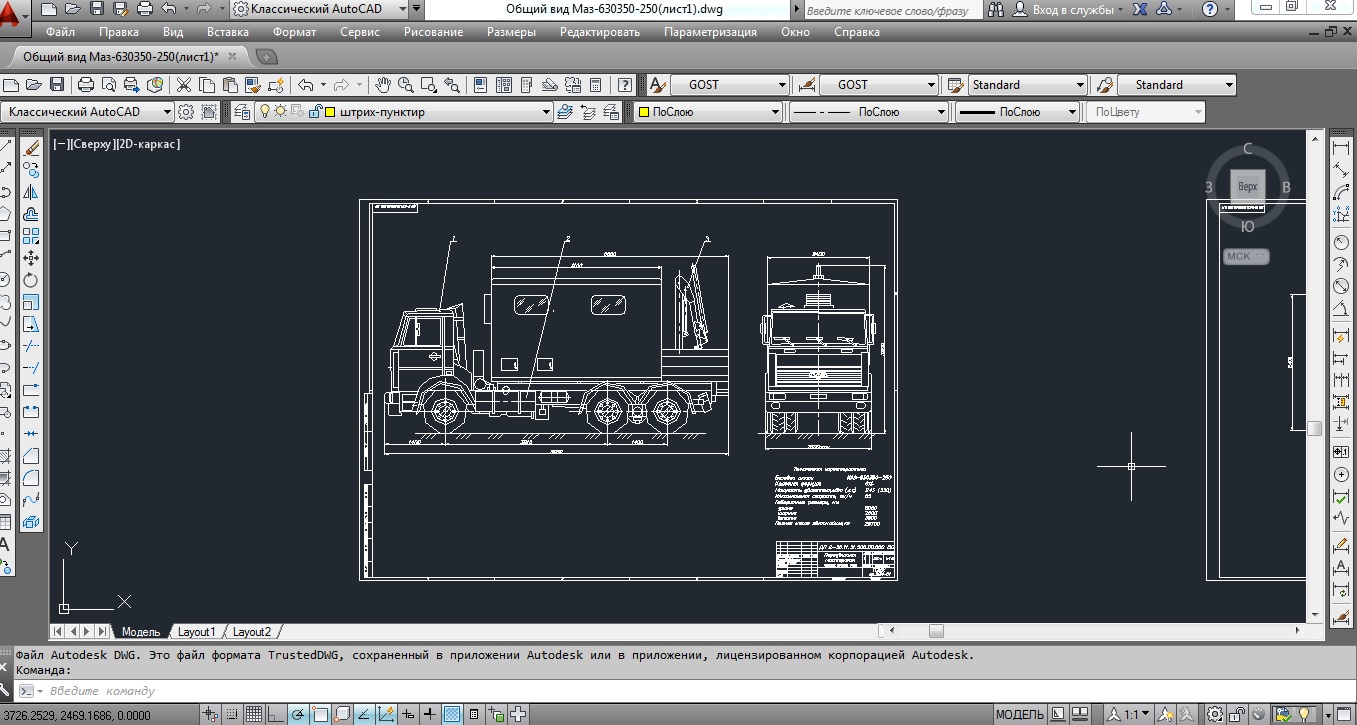This screenshot has height=725, width=1357.
Task: Expand the штрих-пунктир layer dropdown
Action: coord(546,112)
